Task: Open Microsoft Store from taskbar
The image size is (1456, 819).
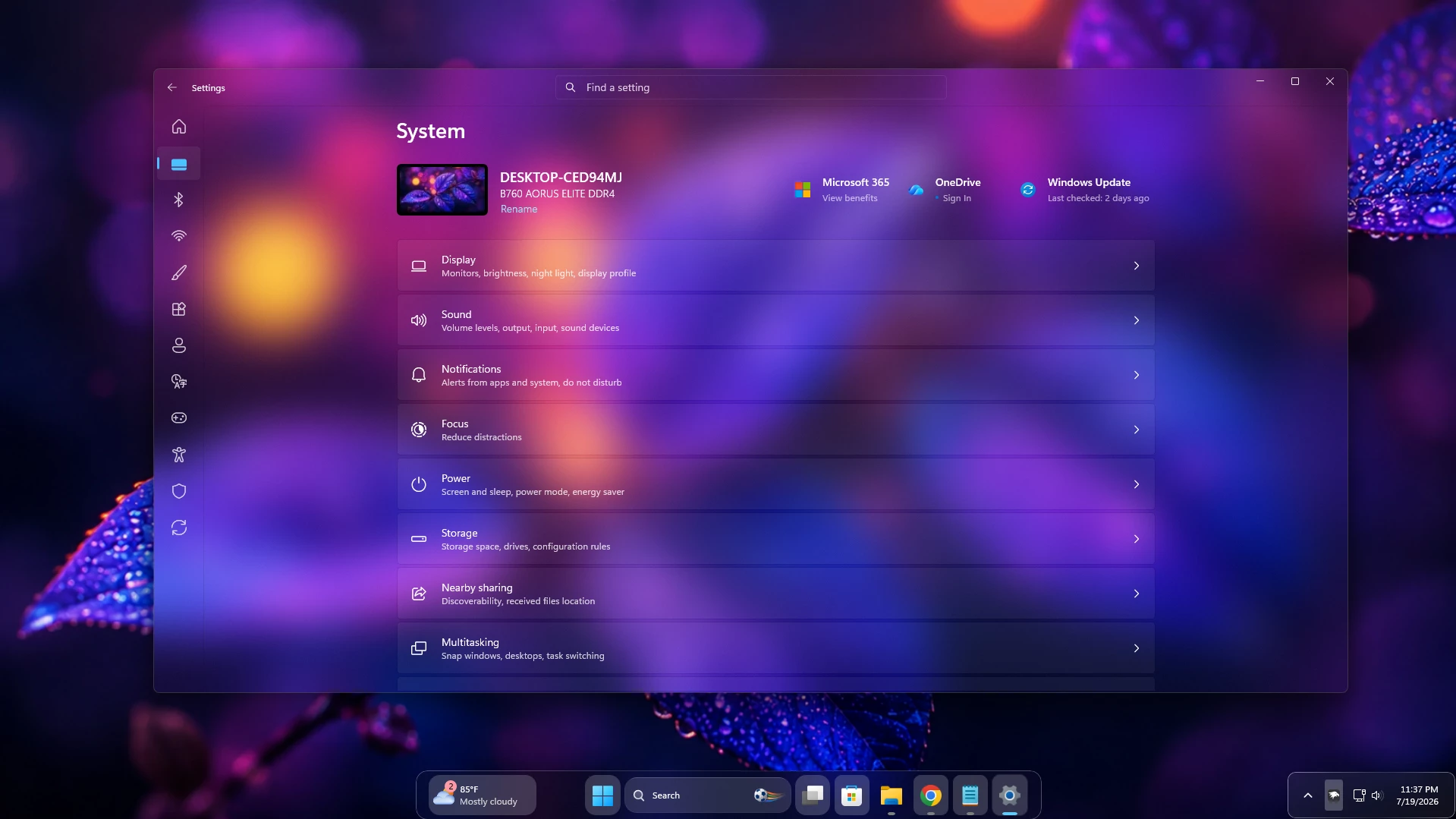Action: (852, 795)
